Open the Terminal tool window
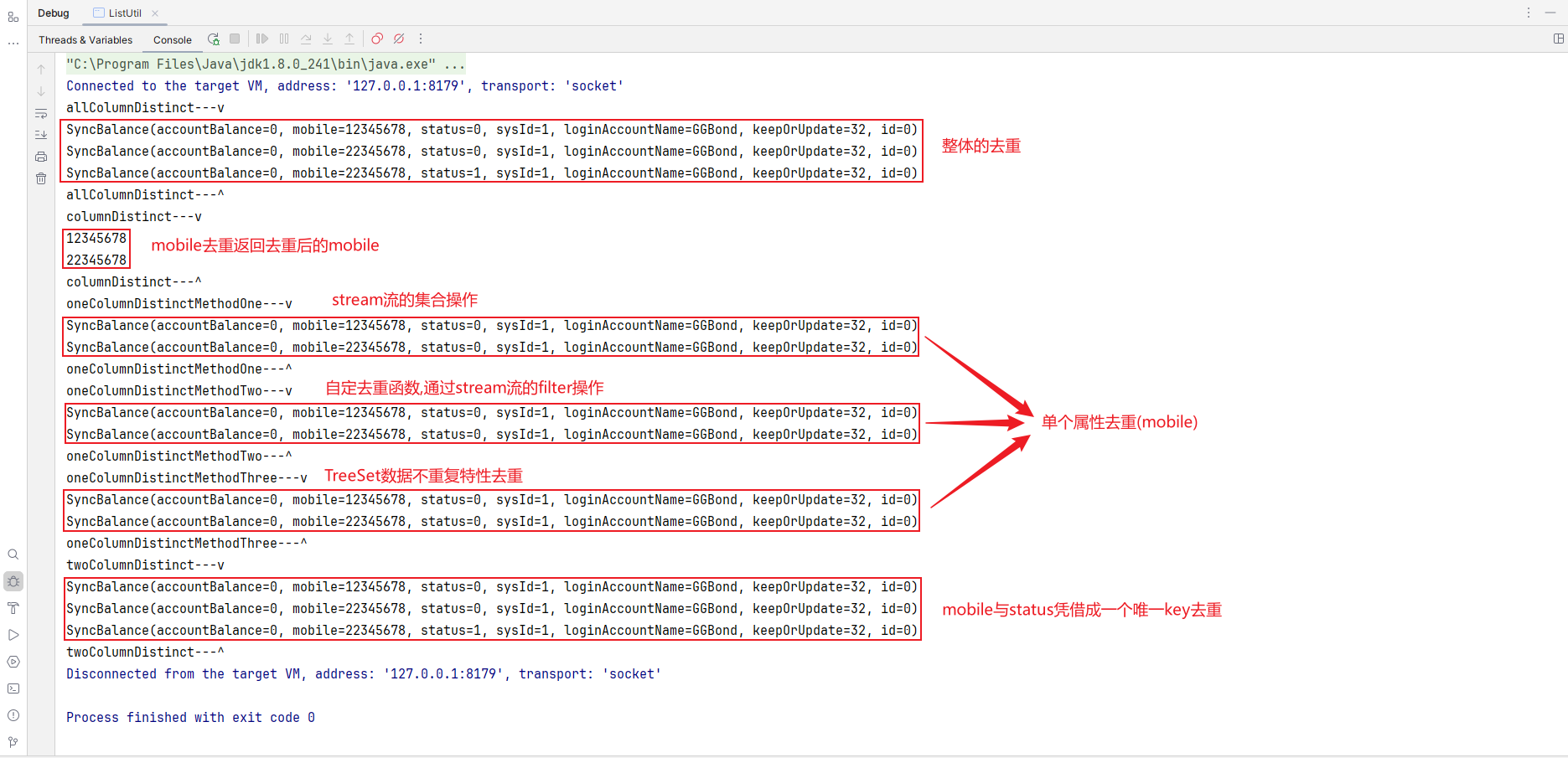Image resolution: width=1568 pixels, height=758 pixels. click(13, 688)
